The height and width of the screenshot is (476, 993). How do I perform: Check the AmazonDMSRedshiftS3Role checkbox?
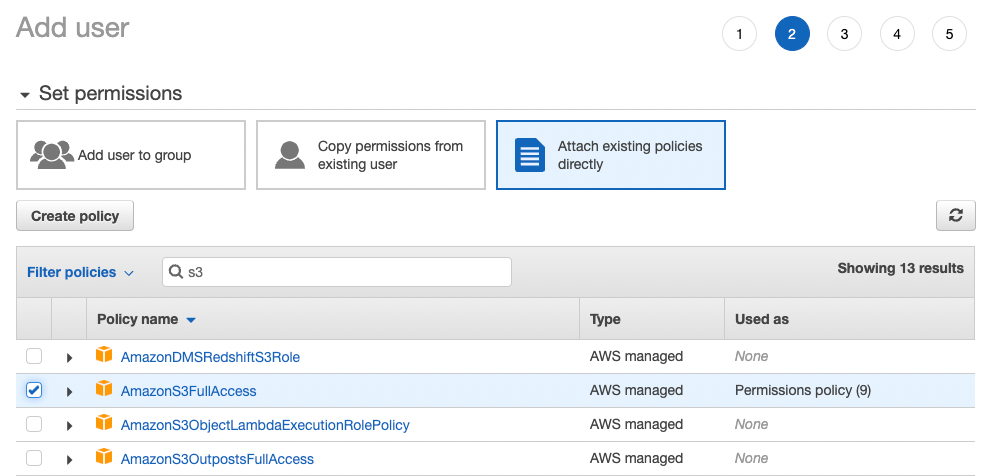[x=34, y=356]
